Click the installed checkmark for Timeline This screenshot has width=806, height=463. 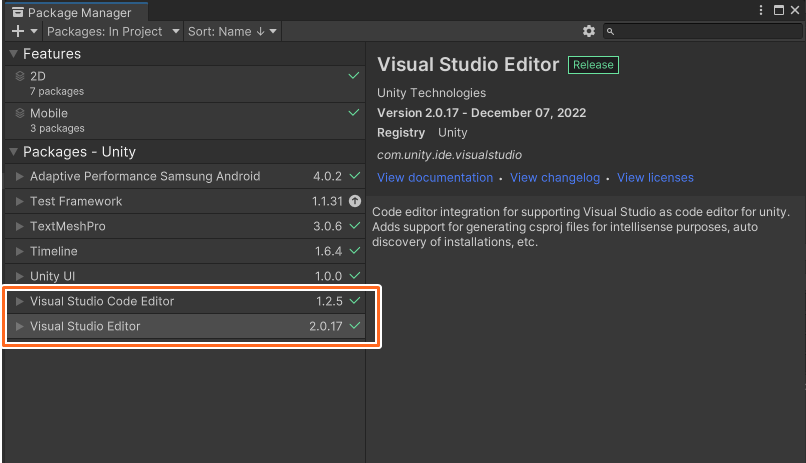click(354, 251)
